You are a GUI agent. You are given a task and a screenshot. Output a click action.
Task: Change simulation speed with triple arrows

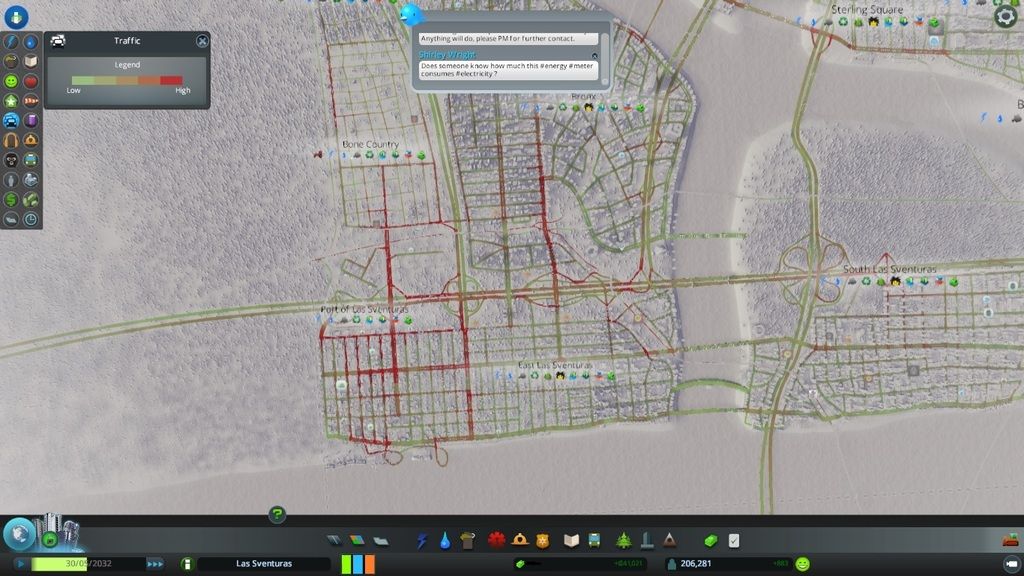[x=155, y=564]
